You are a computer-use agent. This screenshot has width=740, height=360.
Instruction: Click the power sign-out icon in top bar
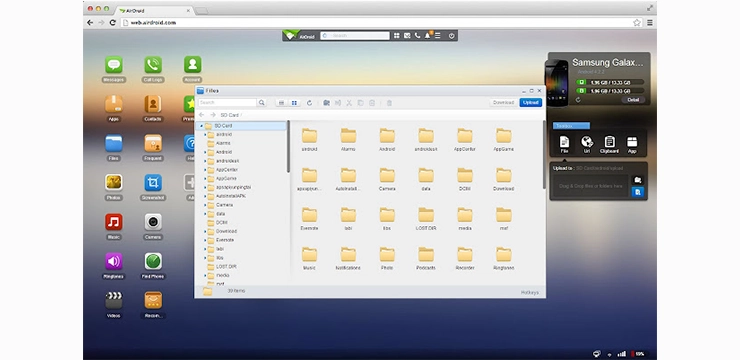point(452,36)
